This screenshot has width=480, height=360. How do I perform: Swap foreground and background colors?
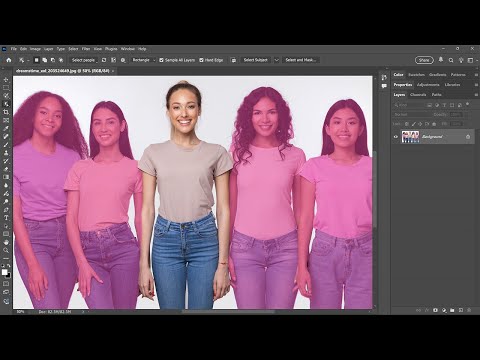(9, 266)
